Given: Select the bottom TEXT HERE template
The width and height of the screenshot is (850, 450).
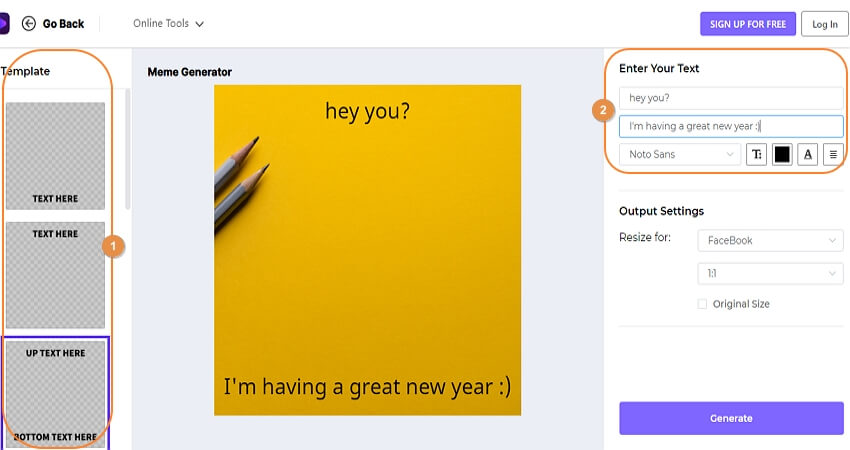Looking at the screenshot, I should pos(55,156).
